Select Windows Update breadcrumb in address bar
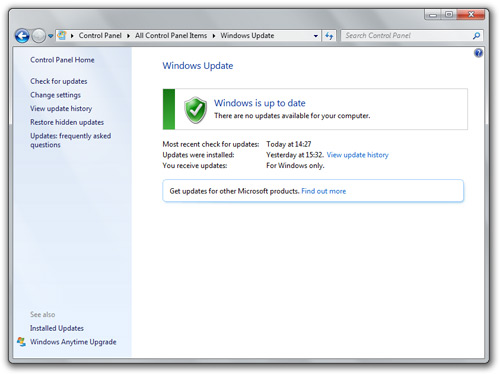 247,35
